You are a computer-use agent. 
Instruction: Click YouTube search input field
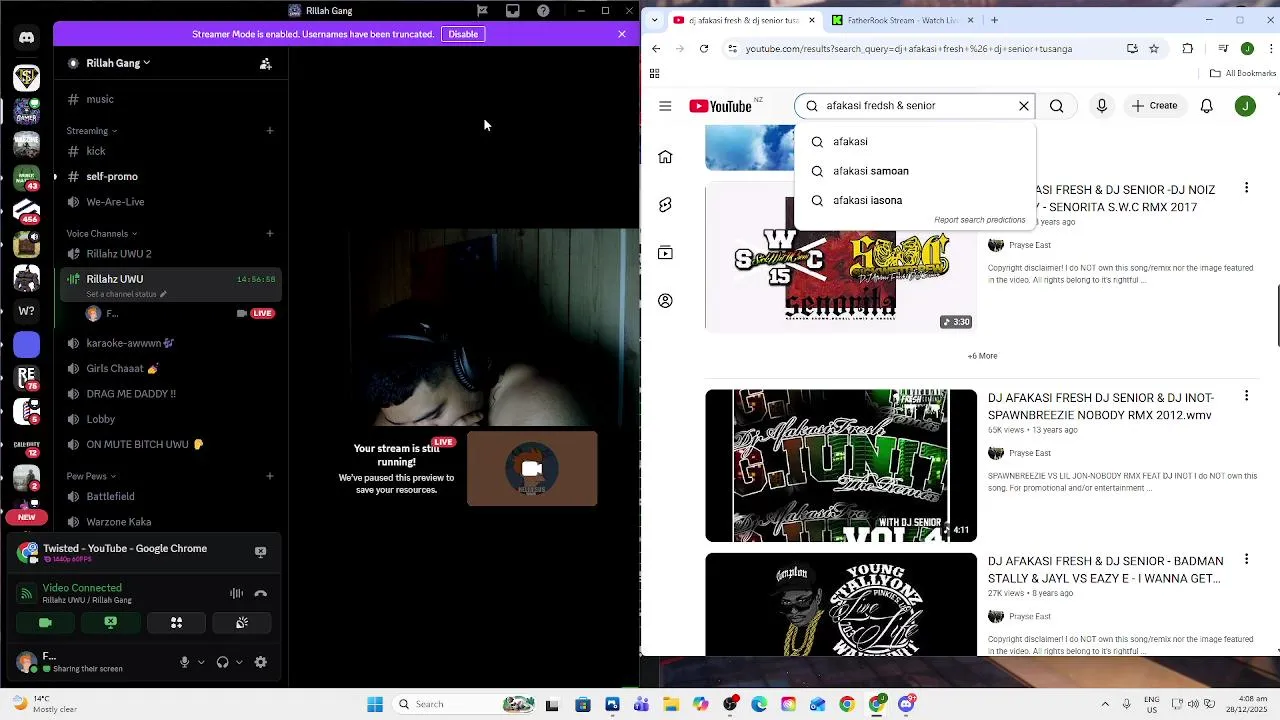click(x=915, y=106)
